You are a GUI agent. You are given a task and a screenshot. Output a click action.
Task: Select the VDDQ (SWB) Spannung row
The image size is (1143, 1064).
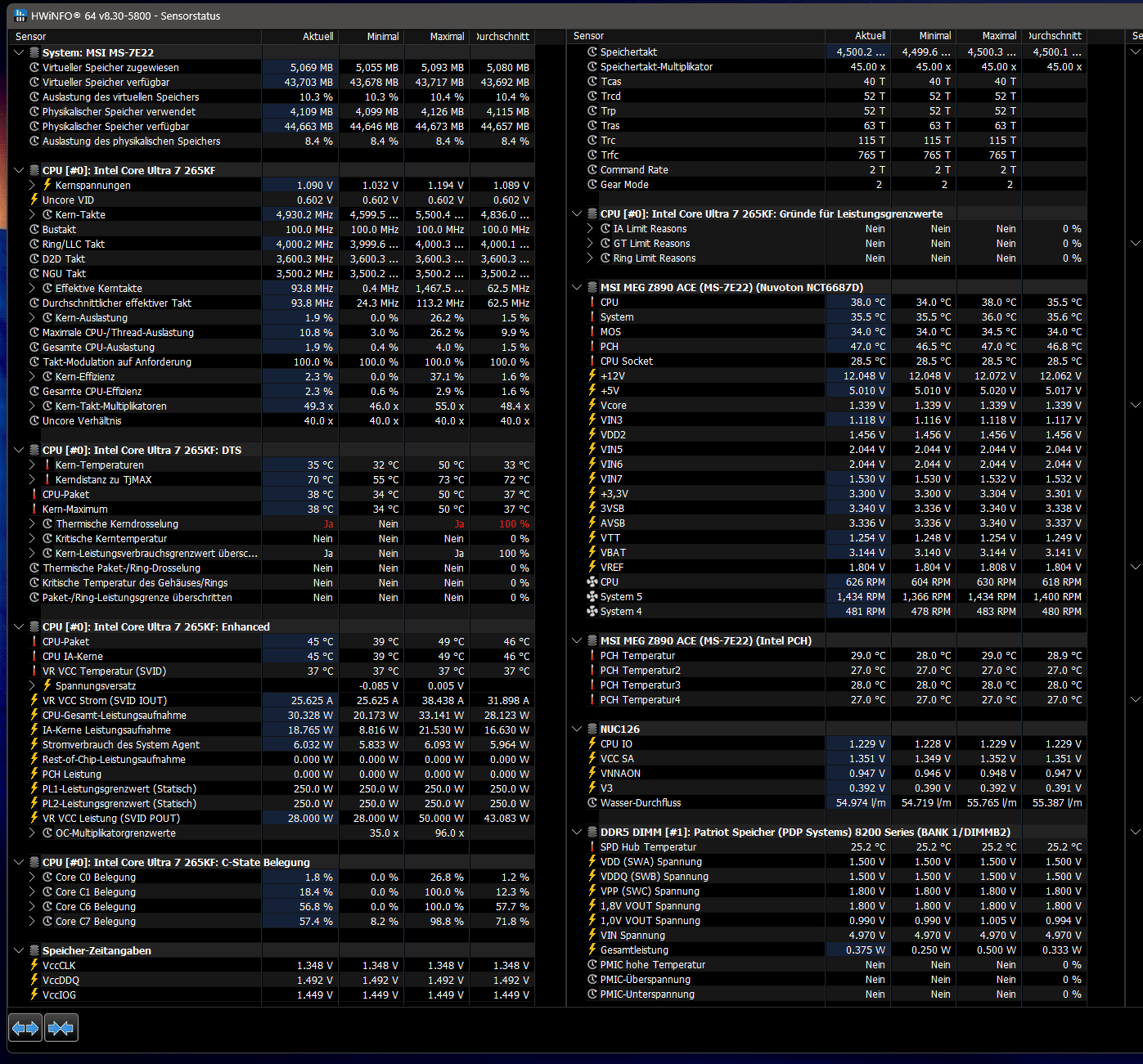coord(827,876)
